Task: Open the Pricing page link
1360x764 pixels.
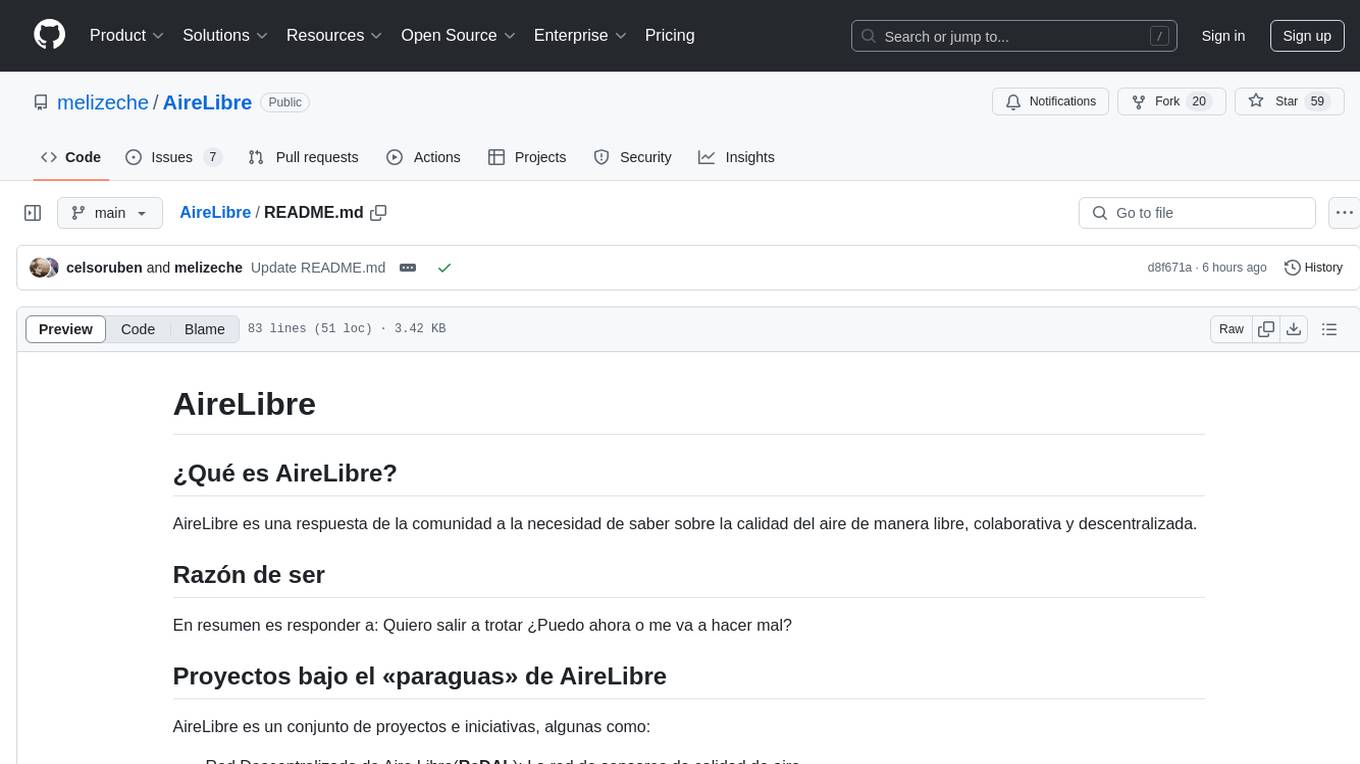Action: (x=670, y=35)
